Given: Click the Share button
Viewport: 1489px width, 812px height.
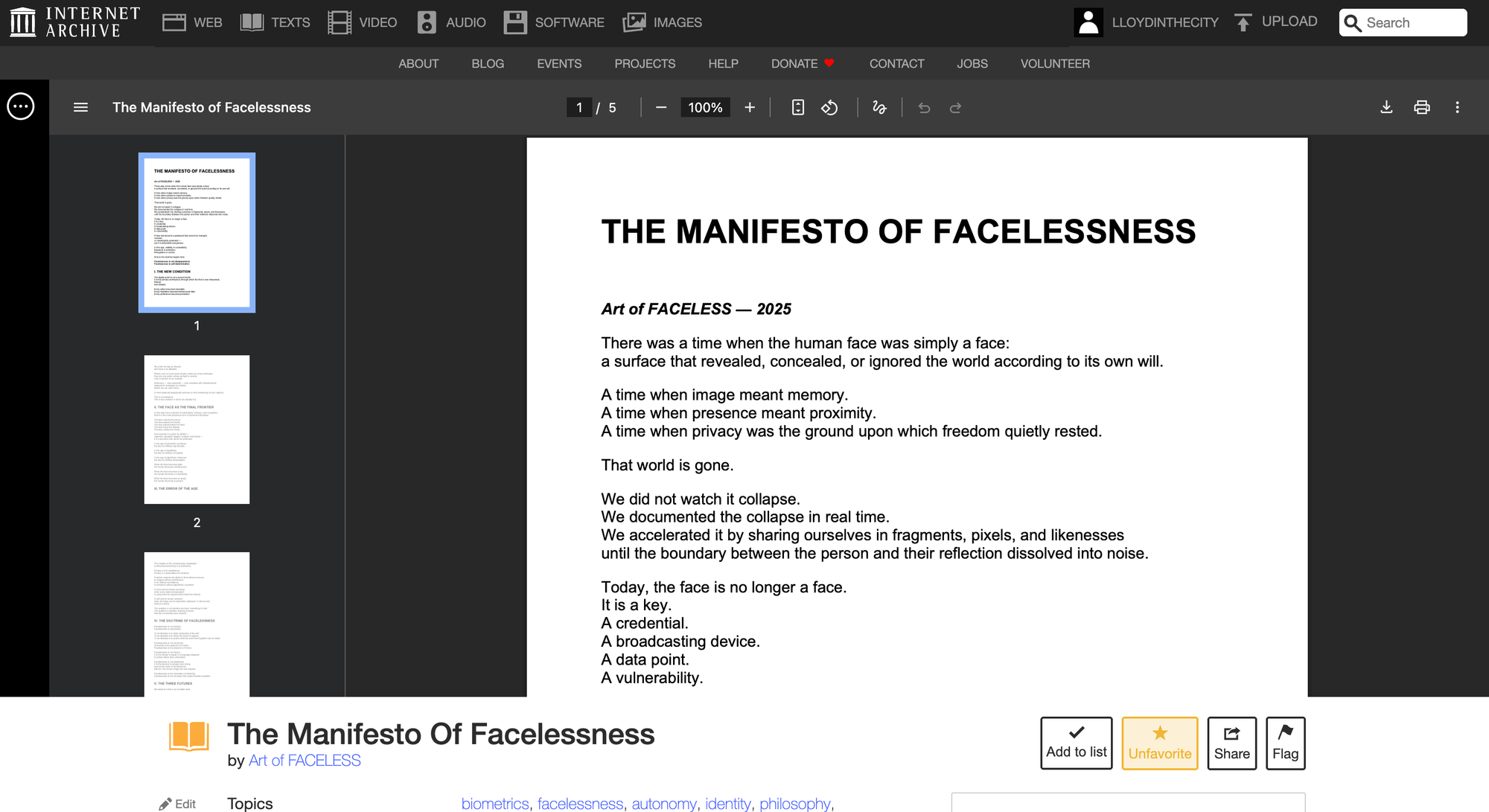Looking at the screenshot, I should point(1231,743).
